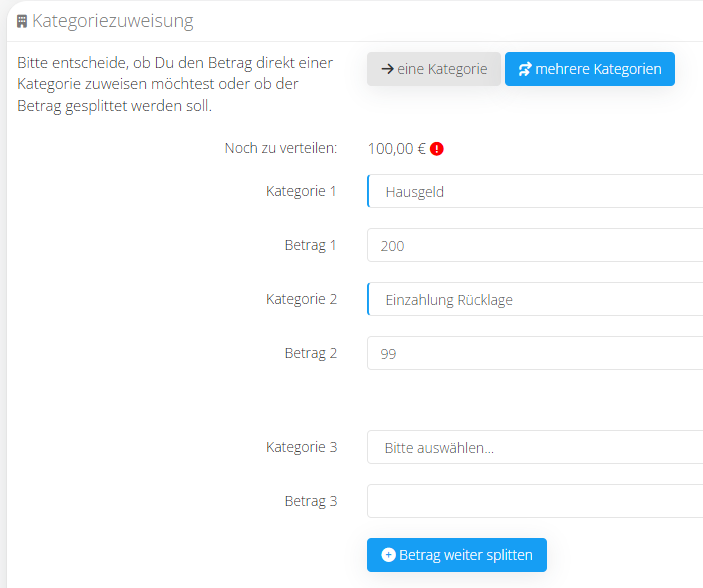Click the red exclamation warning icon
This screenshot has width=703, height=588.
click(x=436, y=149)
